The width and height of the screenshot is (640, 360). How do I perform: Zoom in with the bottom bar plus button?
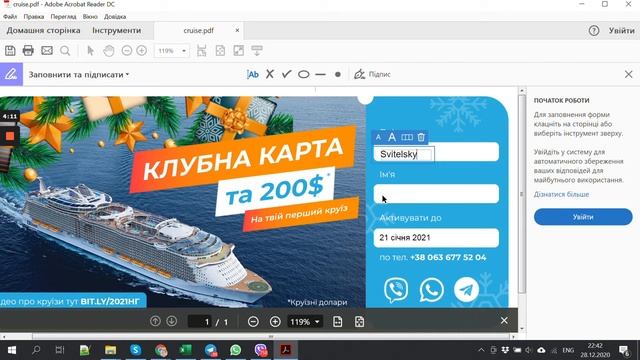click(275, 322)
